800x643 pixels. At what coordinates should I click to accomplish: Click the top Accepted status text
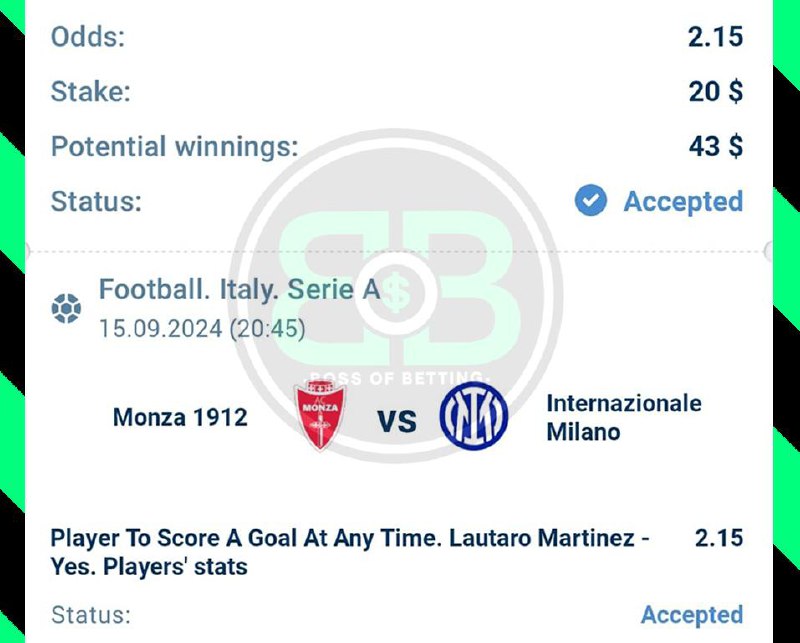[x=683, y=201]
